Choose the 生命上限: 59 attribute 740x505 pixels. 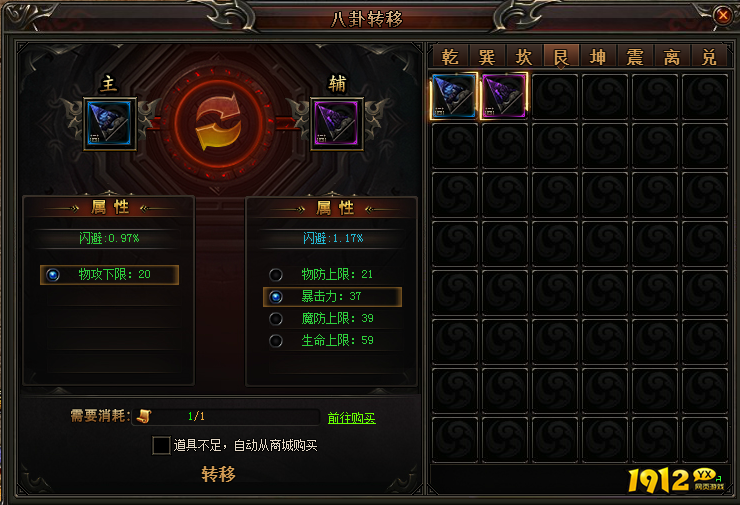[276, 340]
